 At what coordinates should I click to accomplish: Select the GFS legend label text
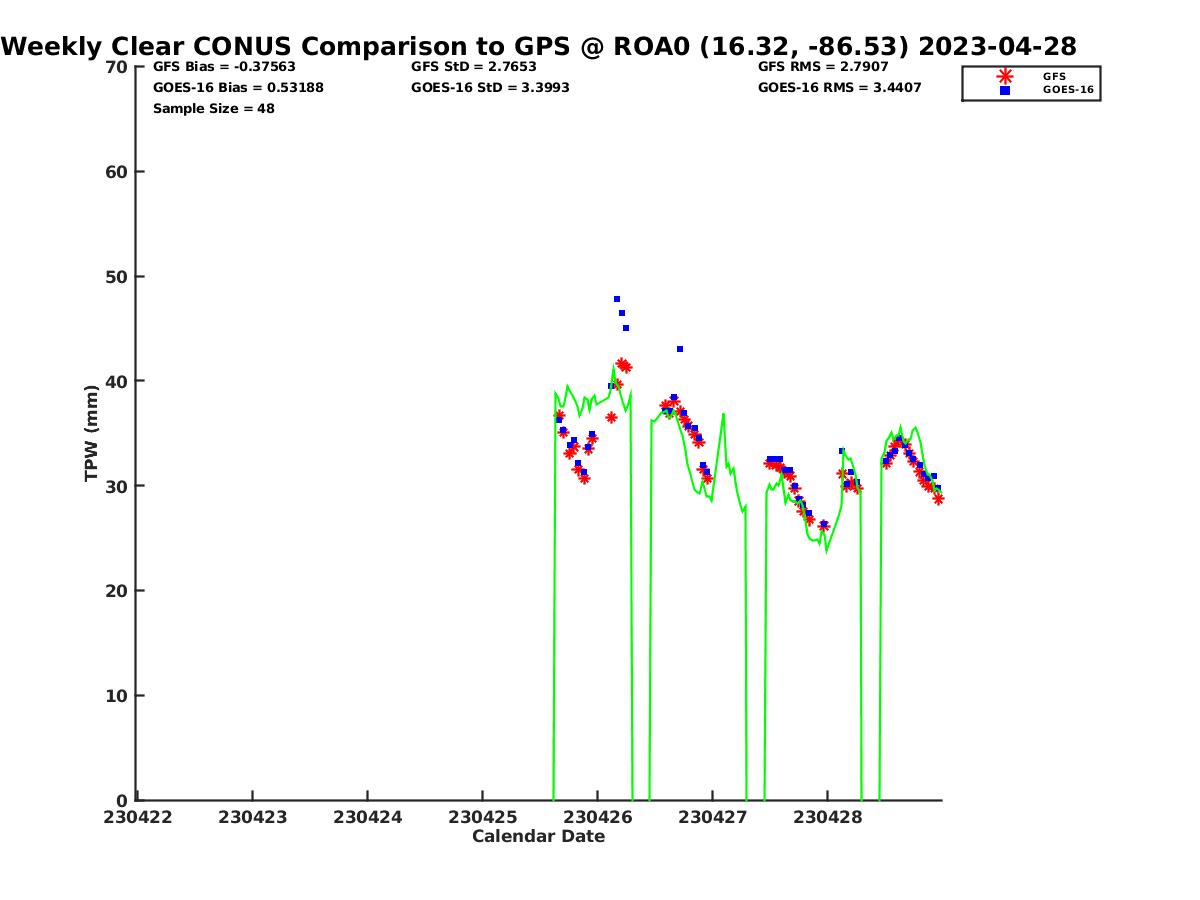pyautogui.click(x=1054, y=76)
